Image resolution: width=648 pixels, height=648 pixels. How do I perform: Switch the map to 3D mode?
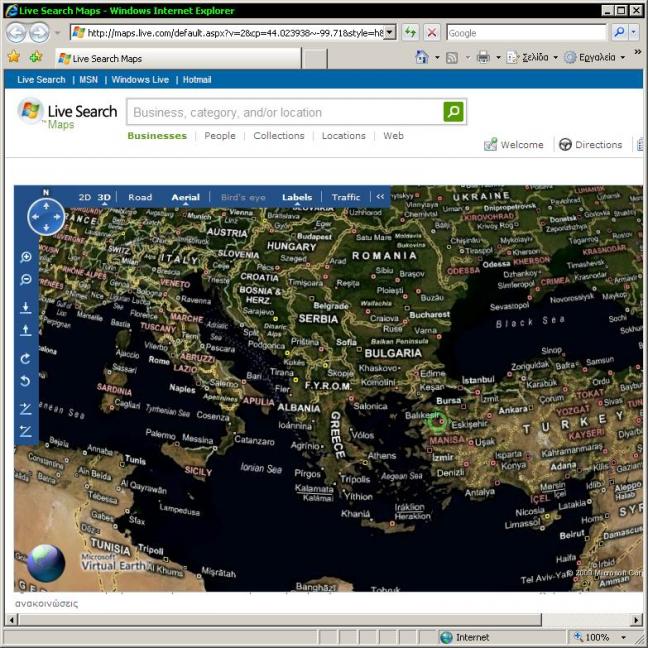point(104,197)
